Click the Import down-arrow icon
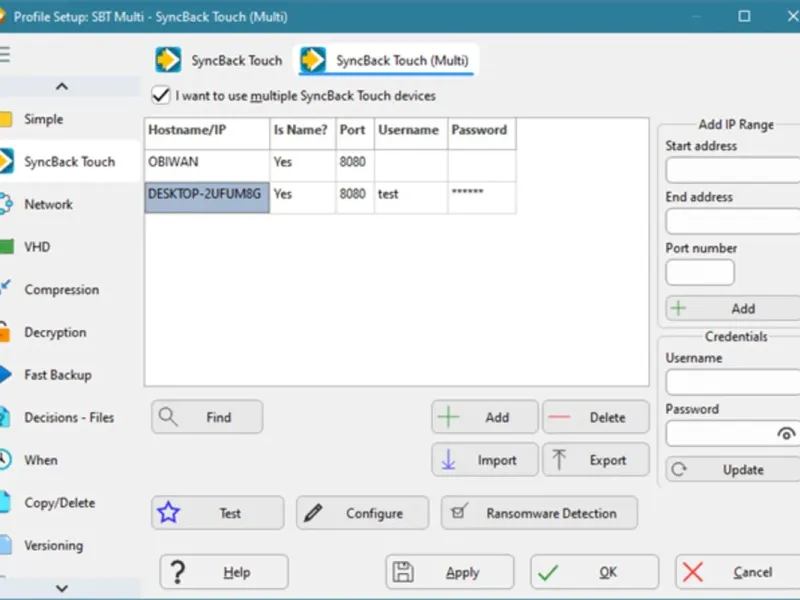 tap(448, 460)
